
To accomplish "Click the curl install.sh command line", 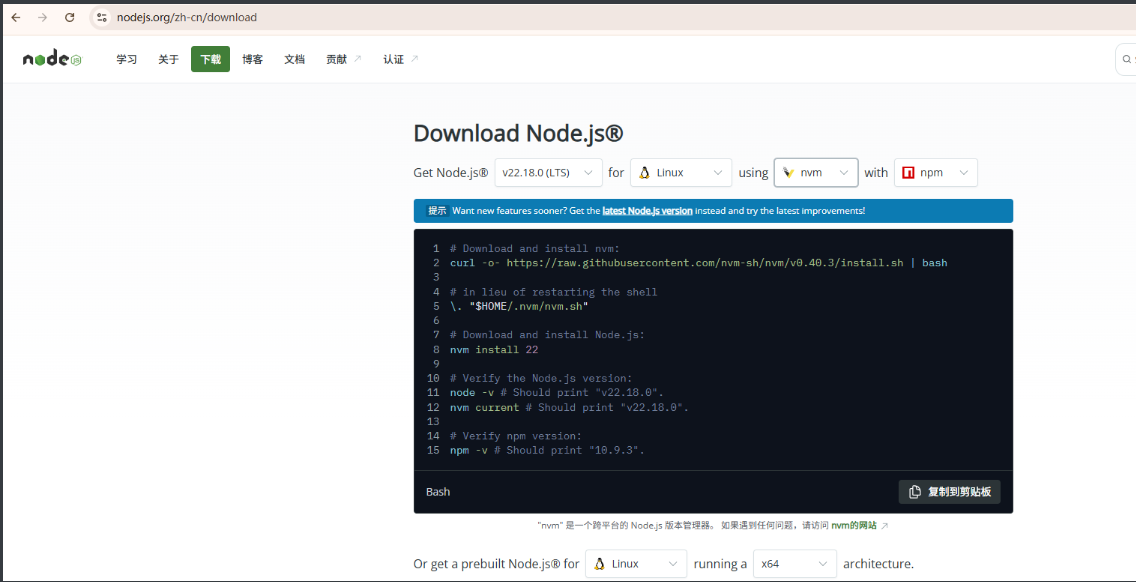I will pos(698,262).
